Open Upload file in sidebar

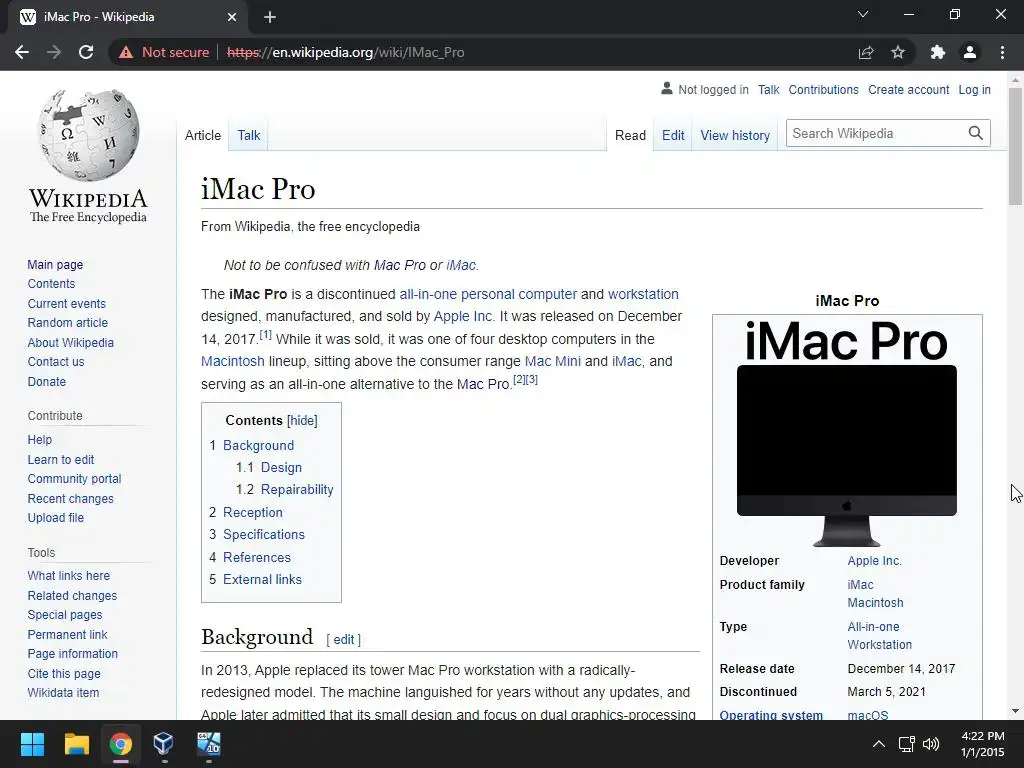(56, 517)
